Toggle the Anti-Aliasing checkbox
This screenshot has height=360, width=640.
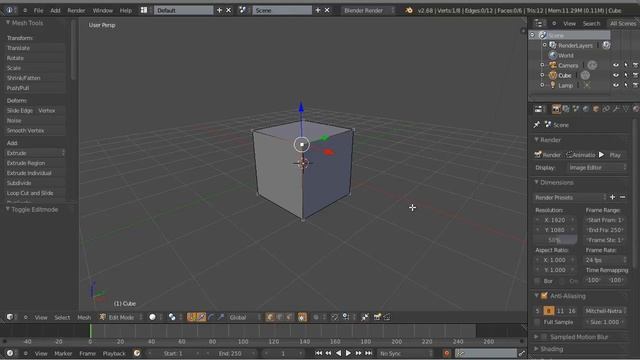[x=544, y=296]
